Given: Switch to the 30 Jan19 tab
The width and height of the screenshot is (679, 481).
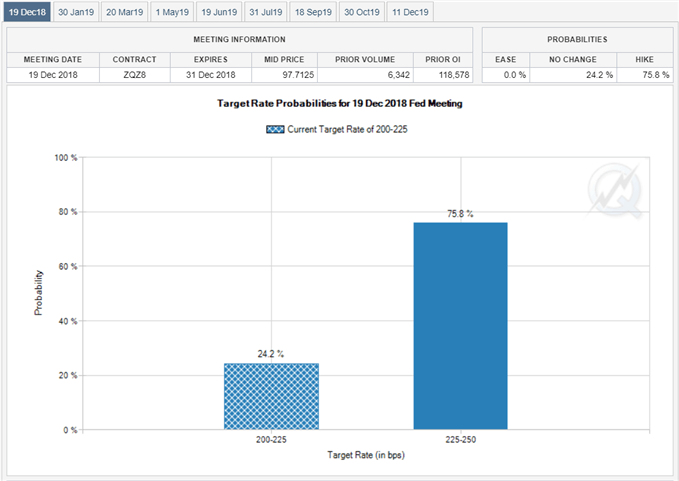Looking at the screenshot, I should coord(76,12).
